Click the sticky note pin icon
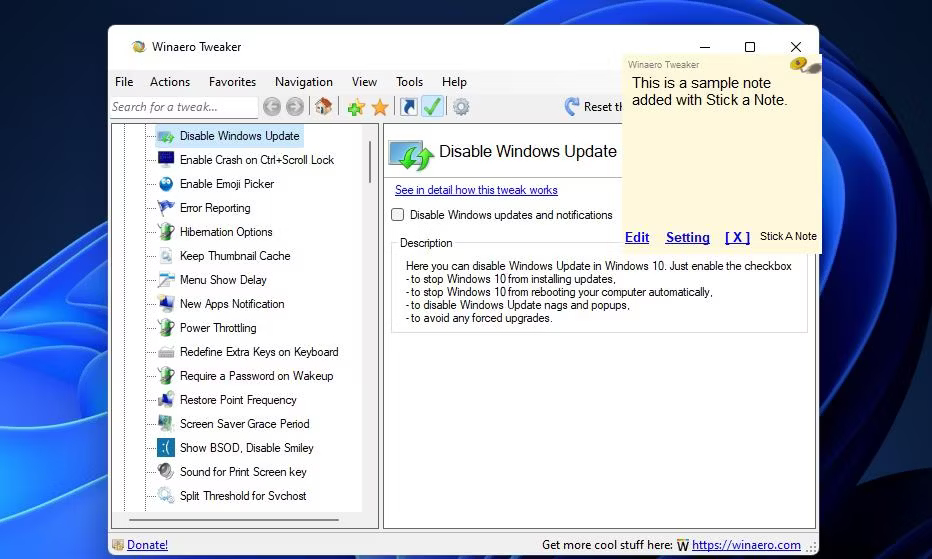 (805, 65)
